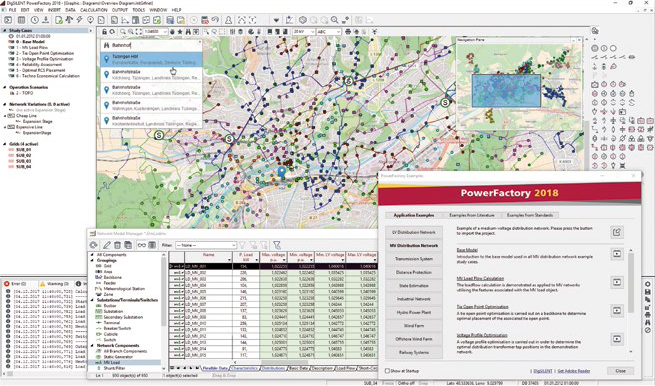Select the LV Distribution Network example button
The image size is (655, 386).
point(414,232)
